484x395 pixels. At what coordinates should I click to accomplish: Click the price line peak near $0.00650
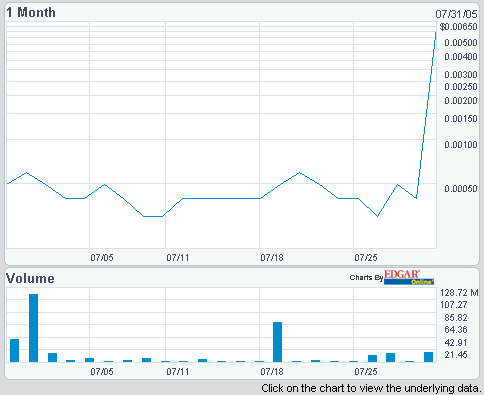click(435, 32)
